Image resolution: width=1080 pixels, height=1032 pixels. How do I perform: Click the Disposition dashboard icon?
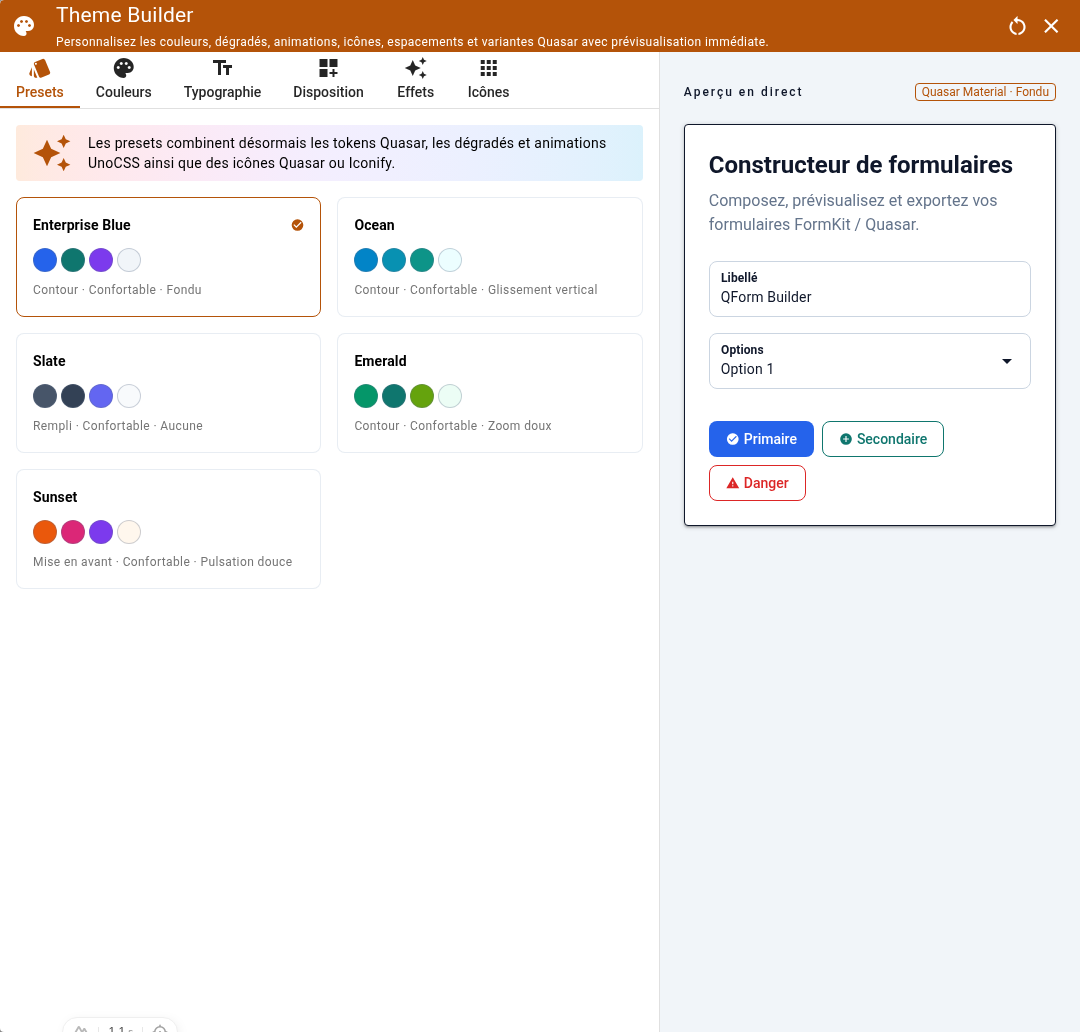328,68
